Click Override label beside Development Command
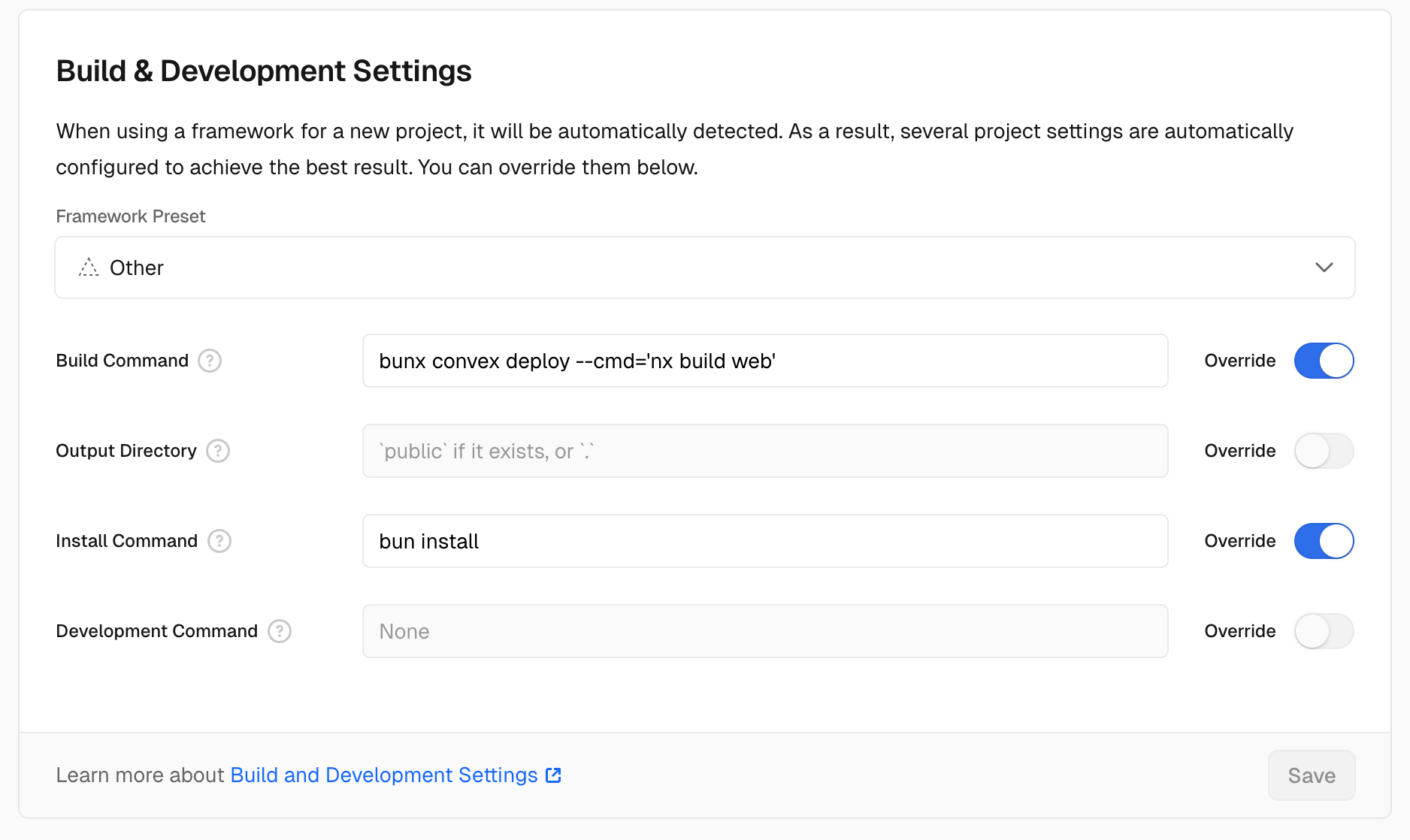 [1240, 631]
